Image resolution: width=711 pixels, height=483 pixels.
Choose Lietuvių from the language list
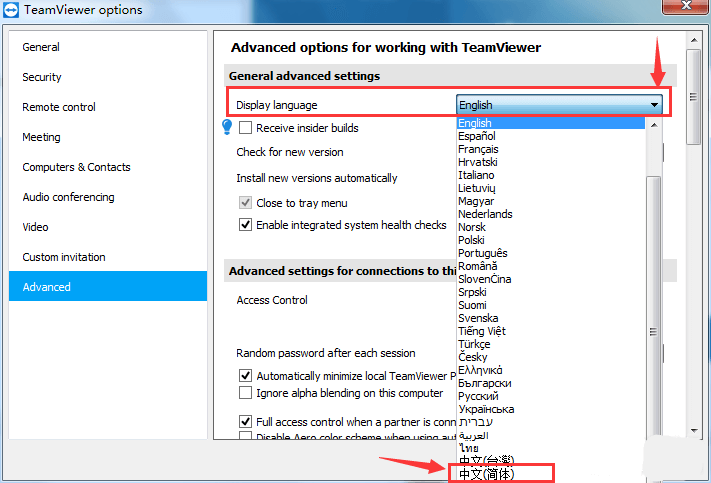[550, 188]
